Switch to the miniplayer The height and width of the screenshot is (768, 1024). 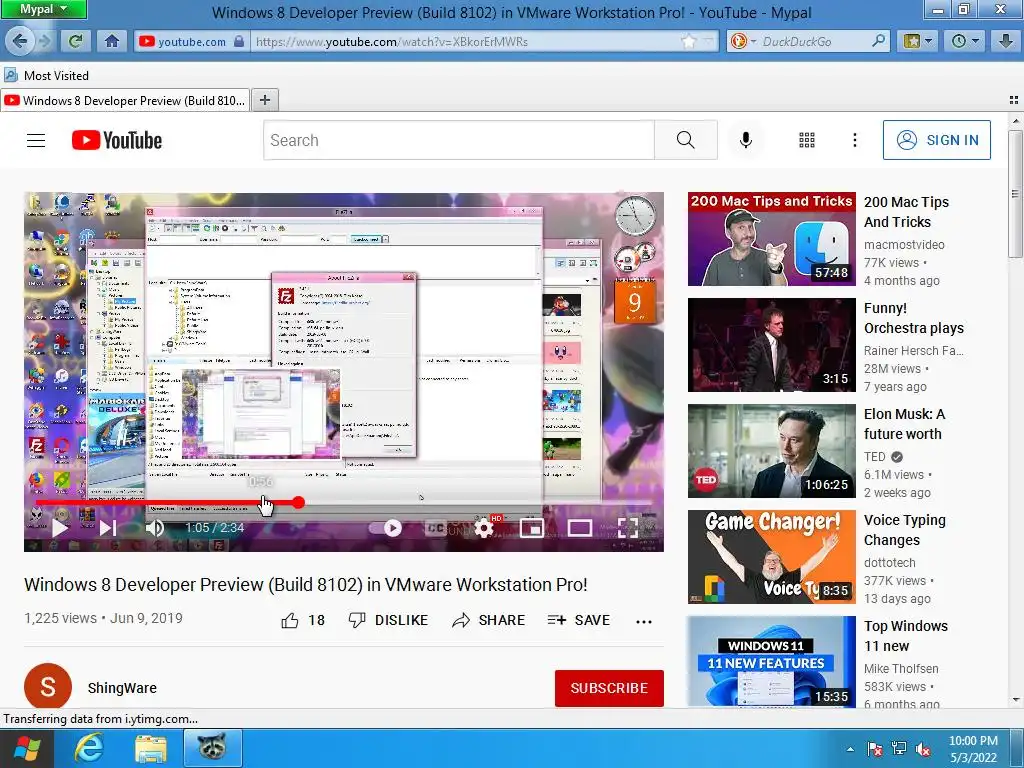532,528
